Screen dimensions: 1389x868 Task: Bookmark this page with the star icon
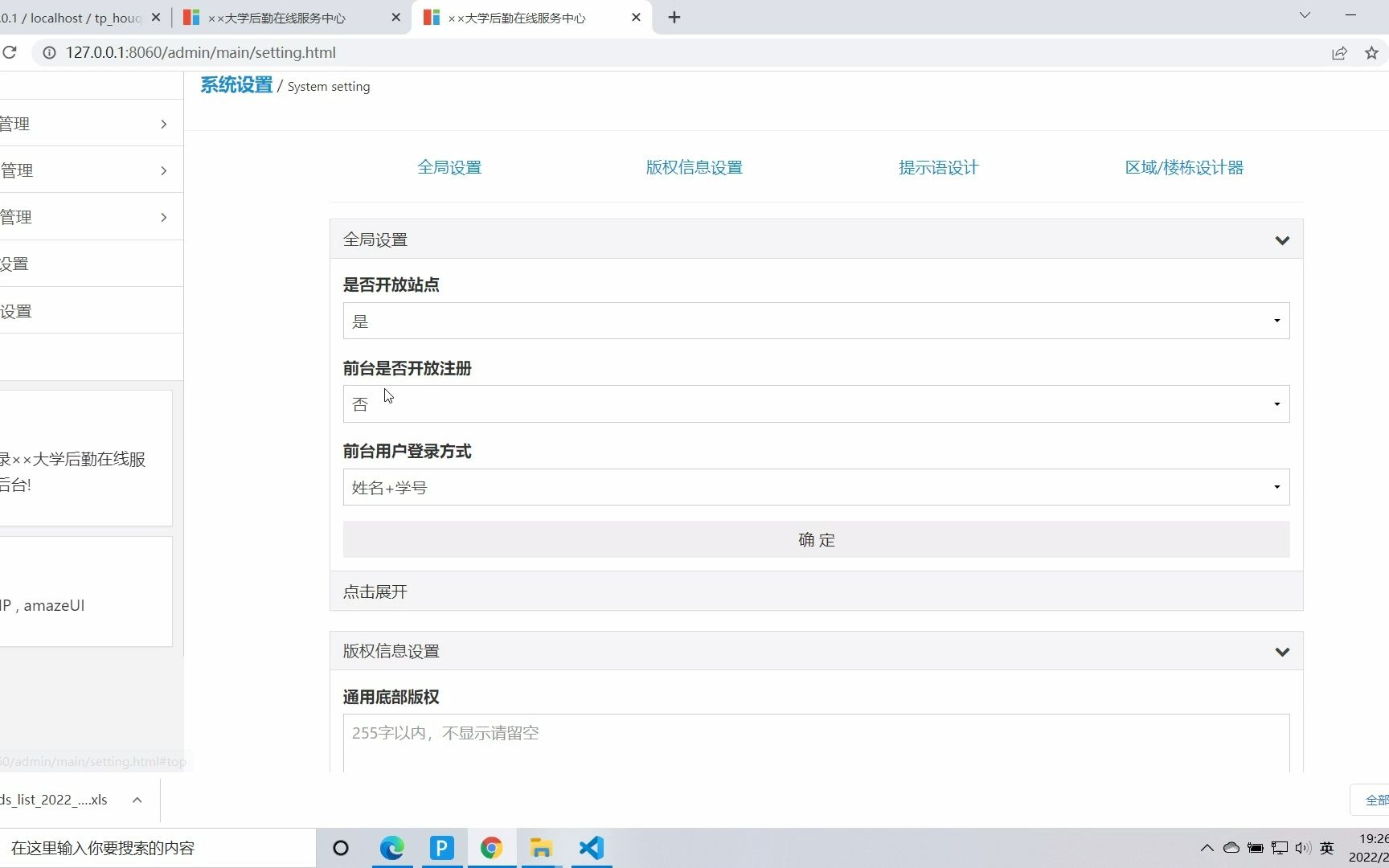[1371, 53]
